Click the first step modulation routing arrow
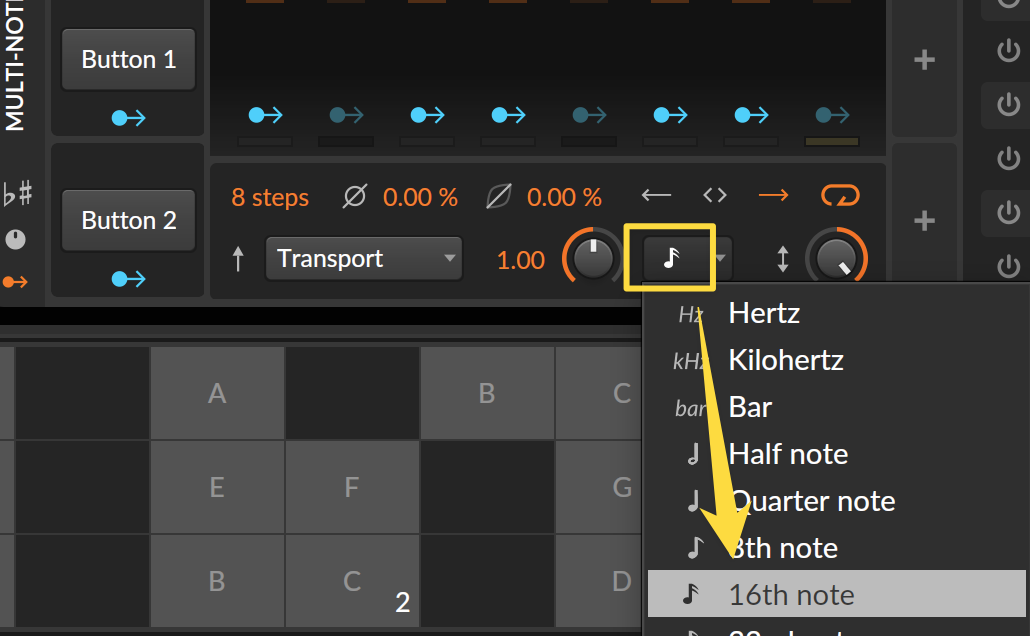 (265, 115)
